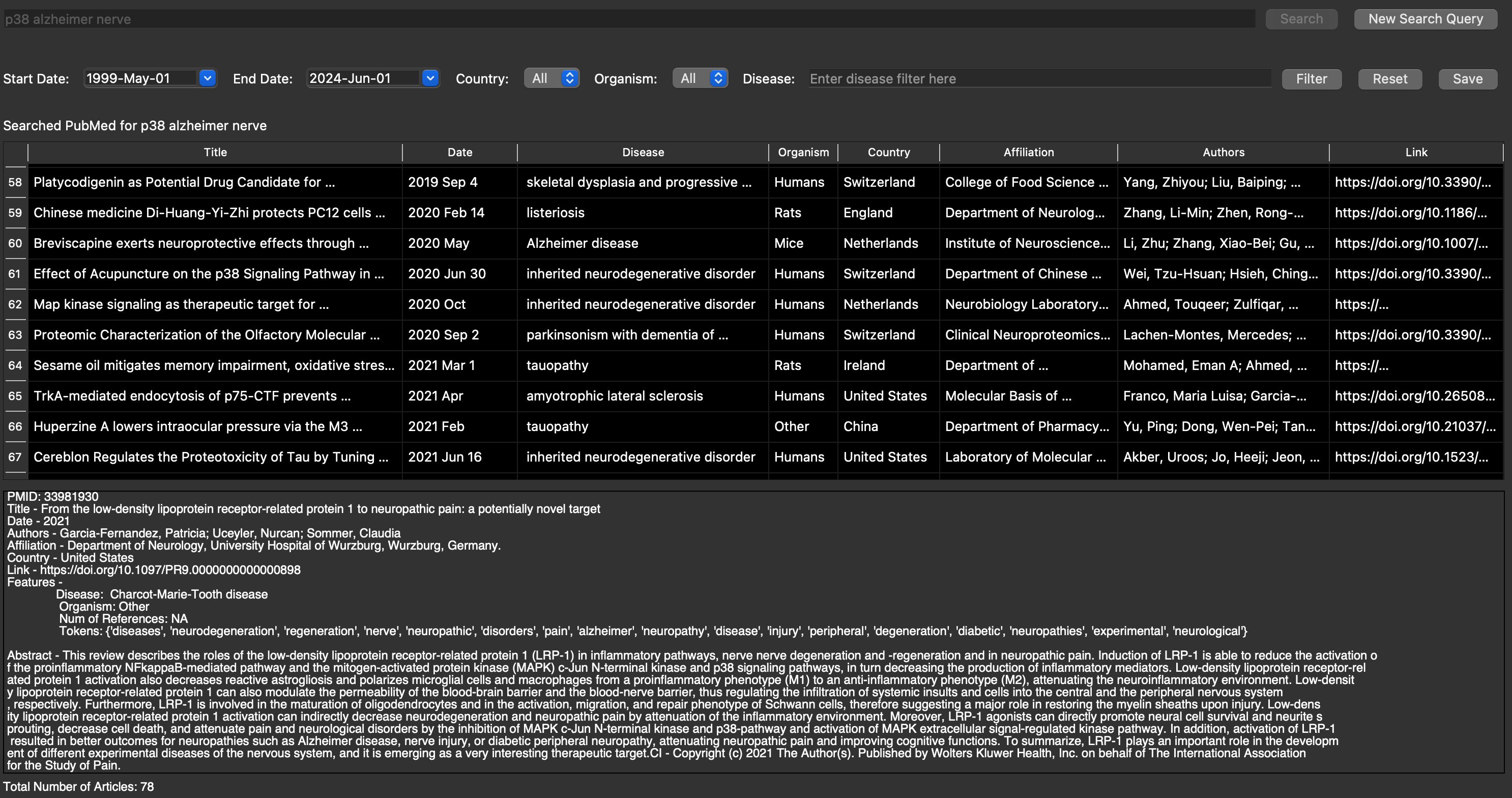Click the Country column header
This screenshot has width=1512, height=798.
pyautogui.click(x=888, y=152)
